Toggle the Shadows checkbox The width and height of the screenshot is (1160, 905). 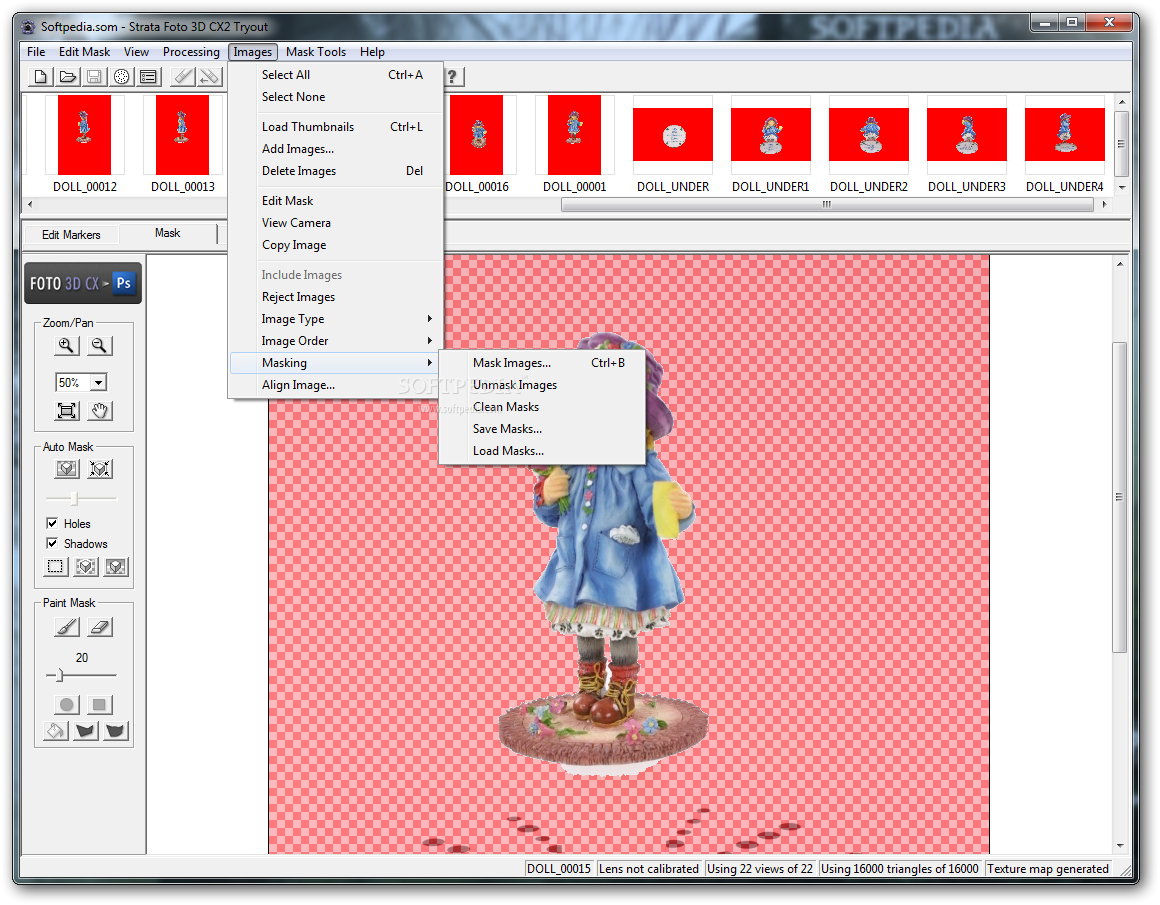click(52, 543)
